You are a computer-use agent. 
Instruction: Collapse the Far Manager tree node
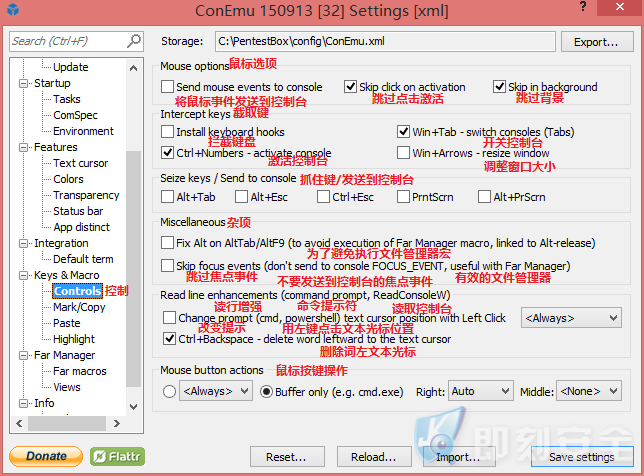tap(24, 356)
